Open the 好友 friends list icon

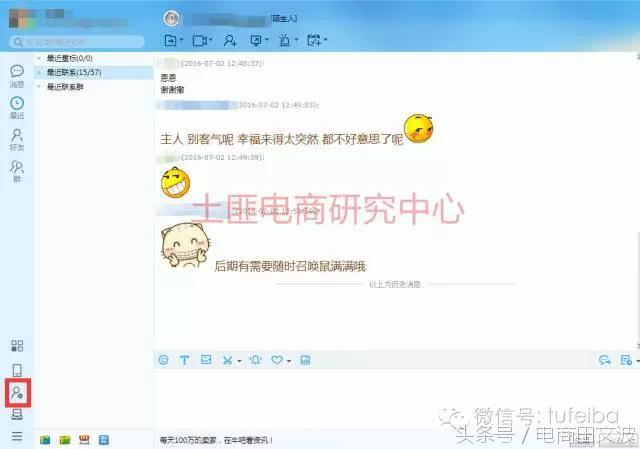[x=17, y=139]
